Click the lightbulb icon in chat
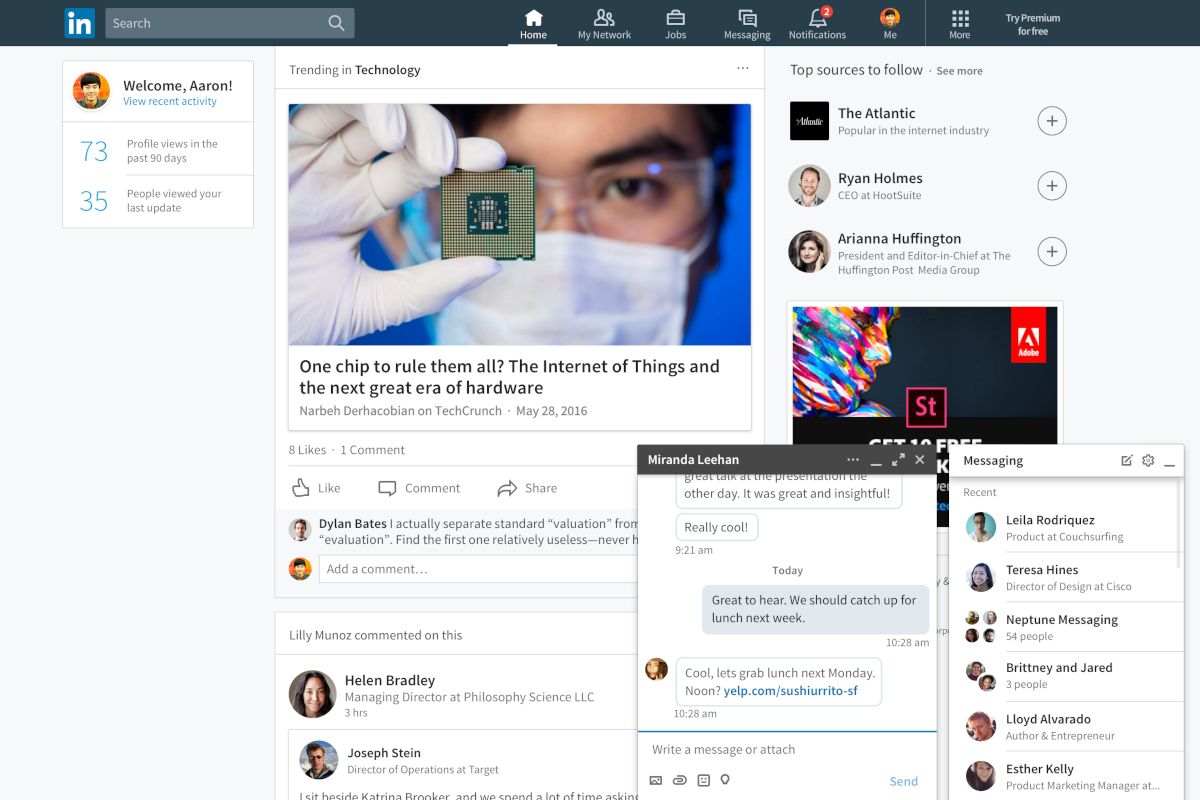Viewport: 1200px width, 800px height. pos(725,780)
